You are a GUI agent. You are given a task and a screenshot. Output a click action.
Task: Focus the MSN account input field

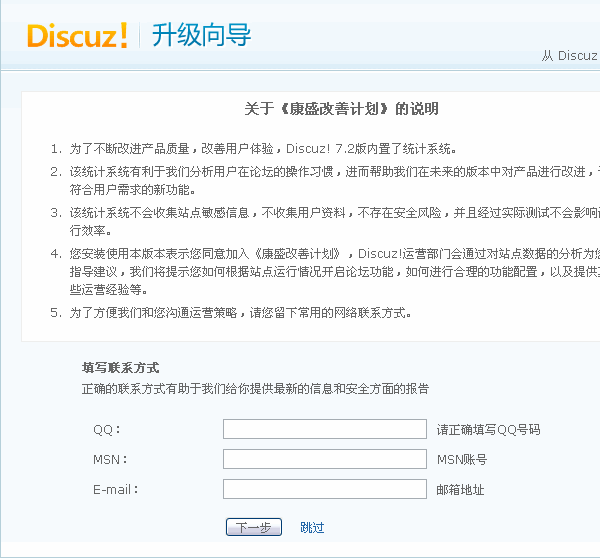point(324,459)
